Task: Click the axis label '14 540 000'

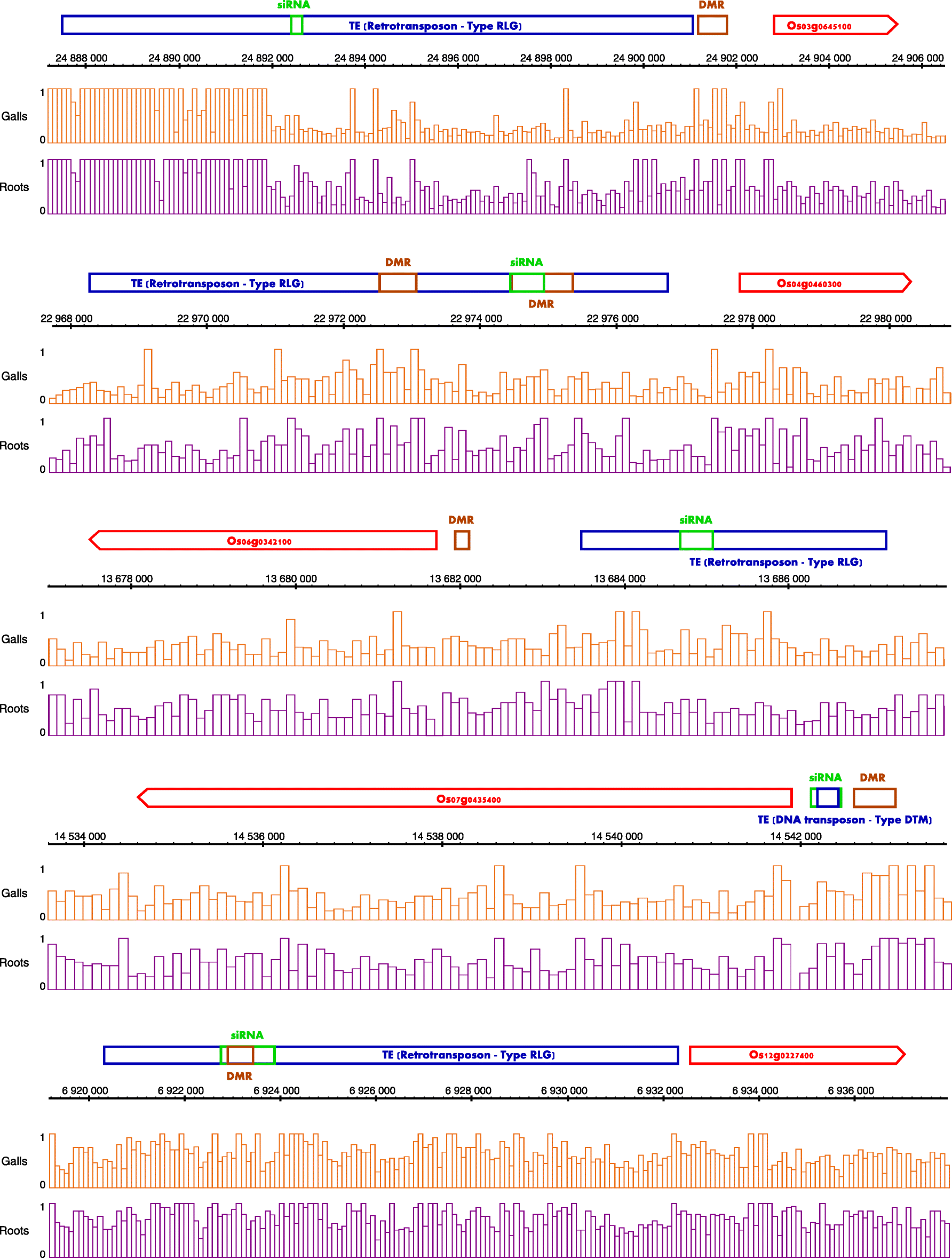Action: click(616, 836)
